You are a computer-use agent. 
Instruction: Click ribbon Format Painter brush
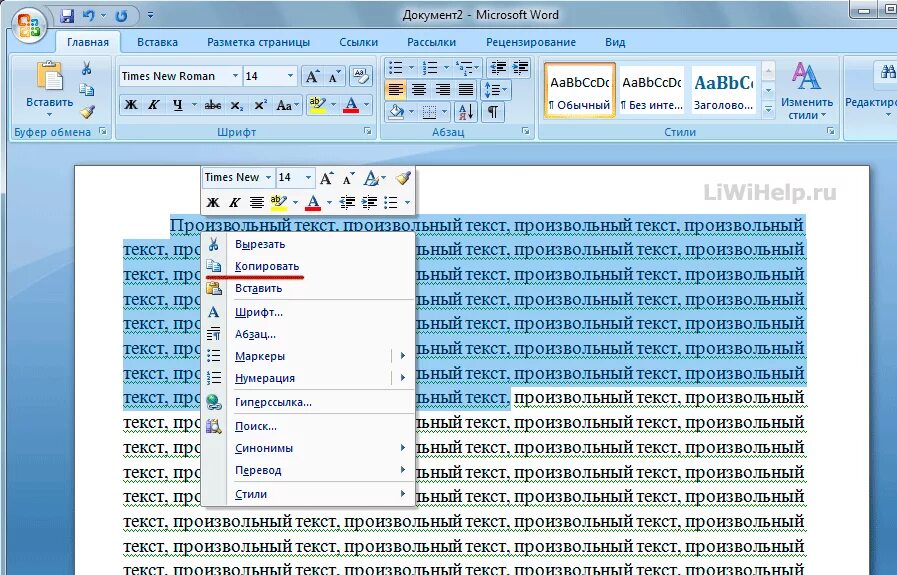(87, 112)
